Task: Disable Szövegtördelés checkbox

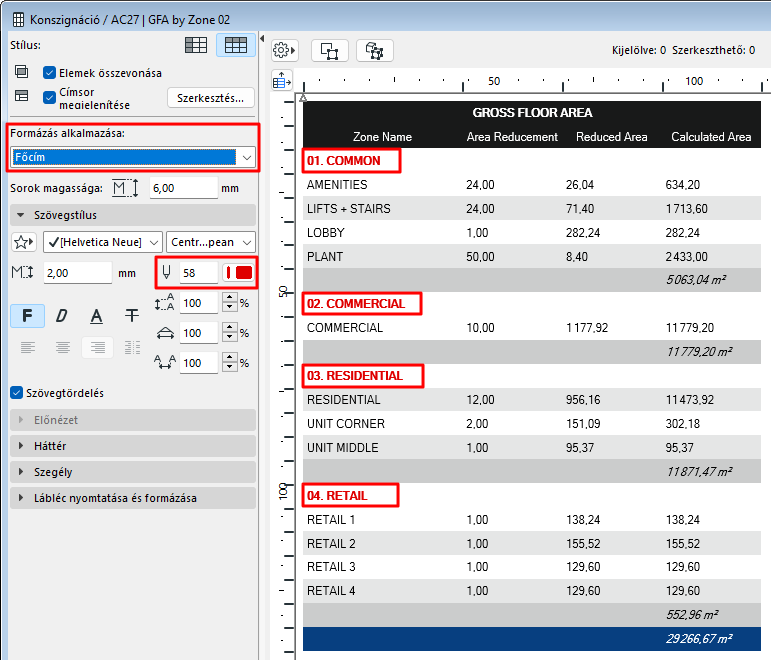Action: coord(16,393)
